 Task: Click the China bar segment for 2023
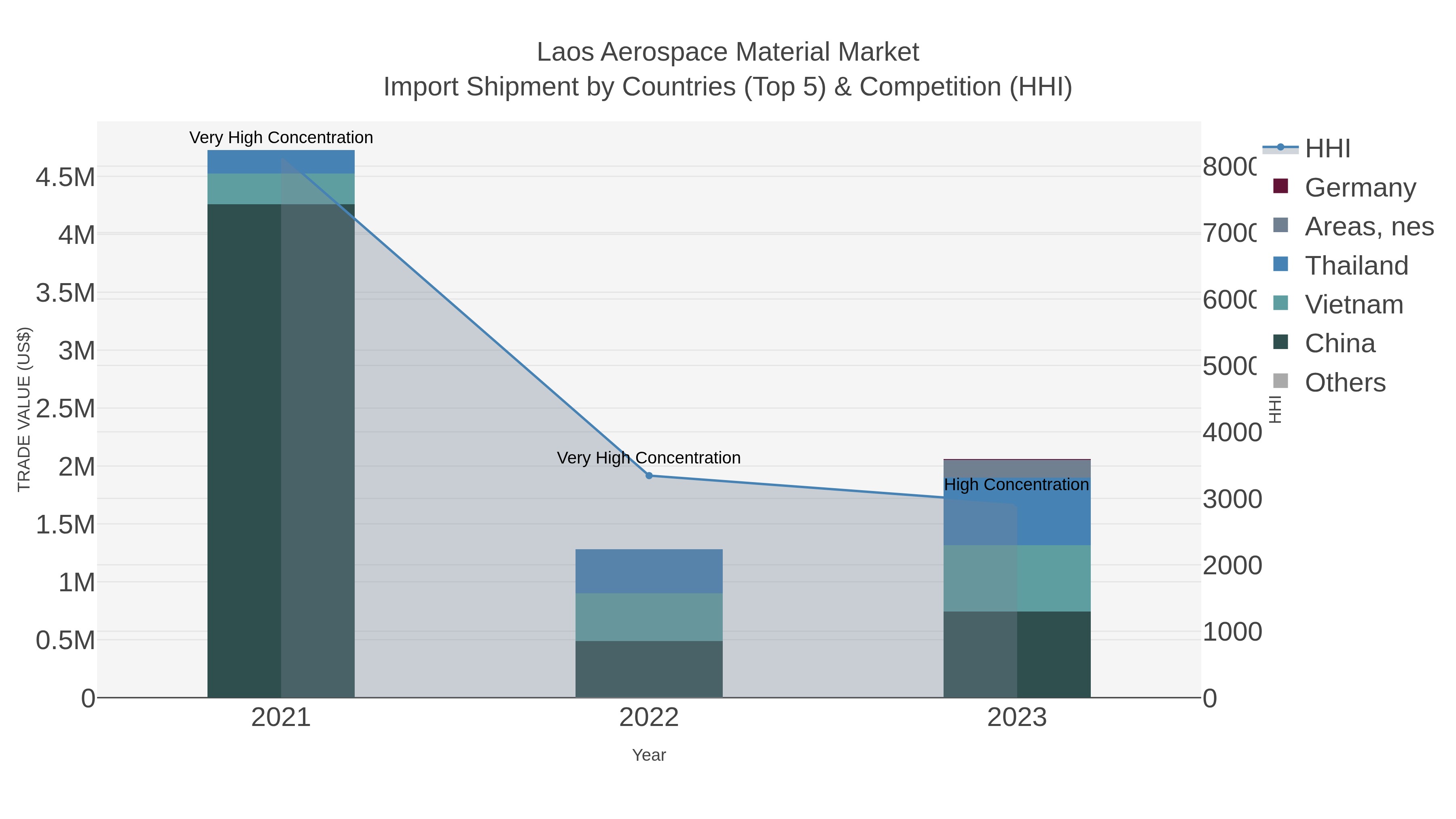tap(1017, 654)
